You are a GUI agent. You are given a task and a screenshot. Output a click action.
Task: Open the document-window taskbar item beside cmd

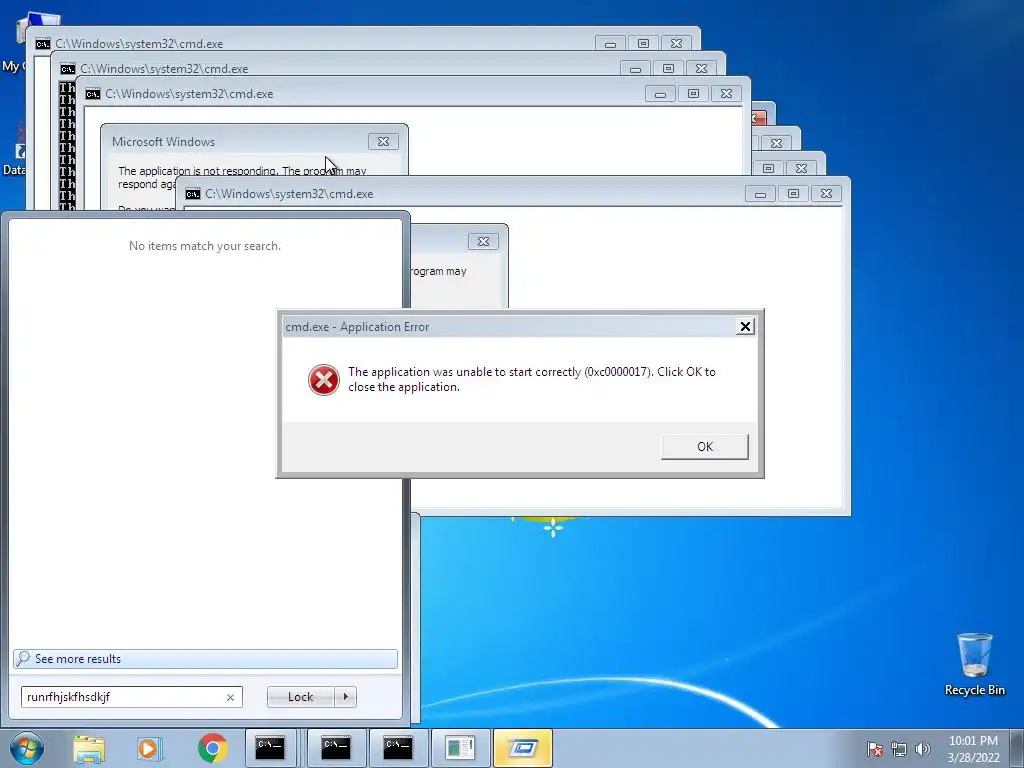click(460, 748)
